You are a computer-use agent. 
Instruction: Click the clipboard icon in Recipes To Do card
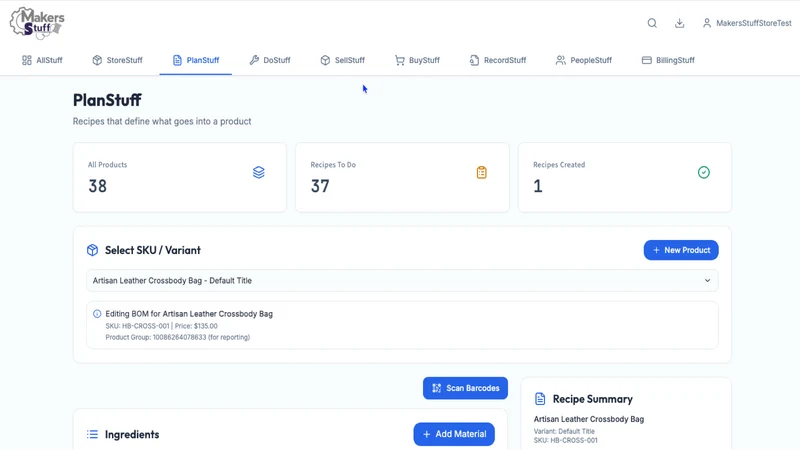[x=482, y=172]
